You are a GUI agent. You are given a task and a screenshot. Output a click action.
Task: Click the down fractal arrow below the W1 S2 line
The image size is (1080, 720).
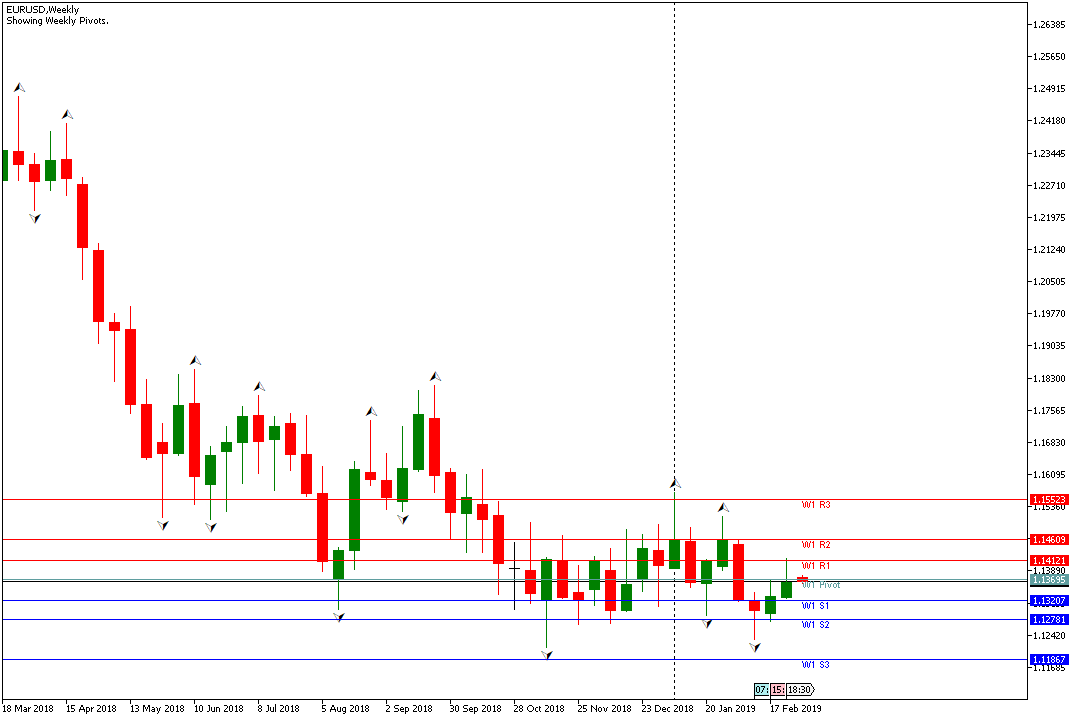click(x=755, y=647)
